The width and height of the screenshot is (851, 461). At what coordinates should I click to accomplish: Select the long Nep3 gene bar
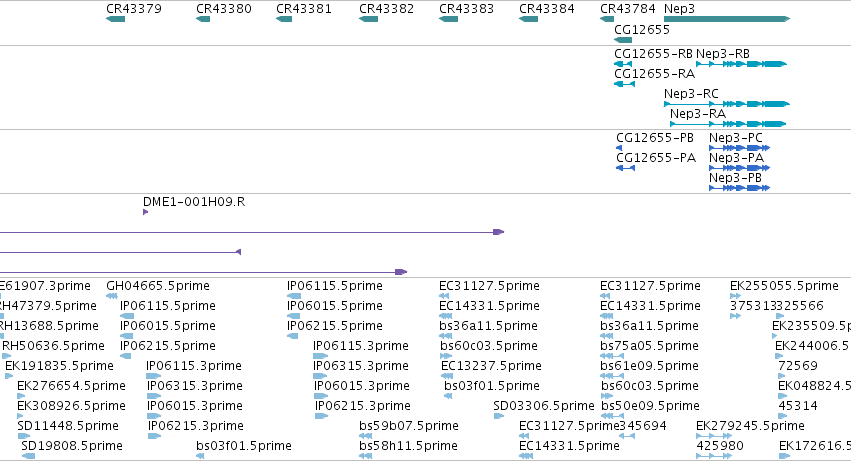(x=727, y=19)
